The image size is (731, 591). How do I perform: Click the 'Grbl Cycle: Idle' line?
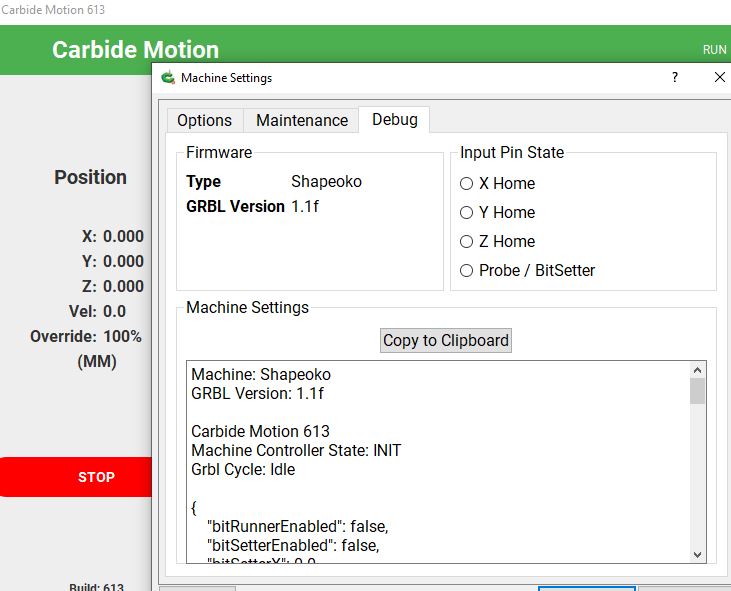243,469
